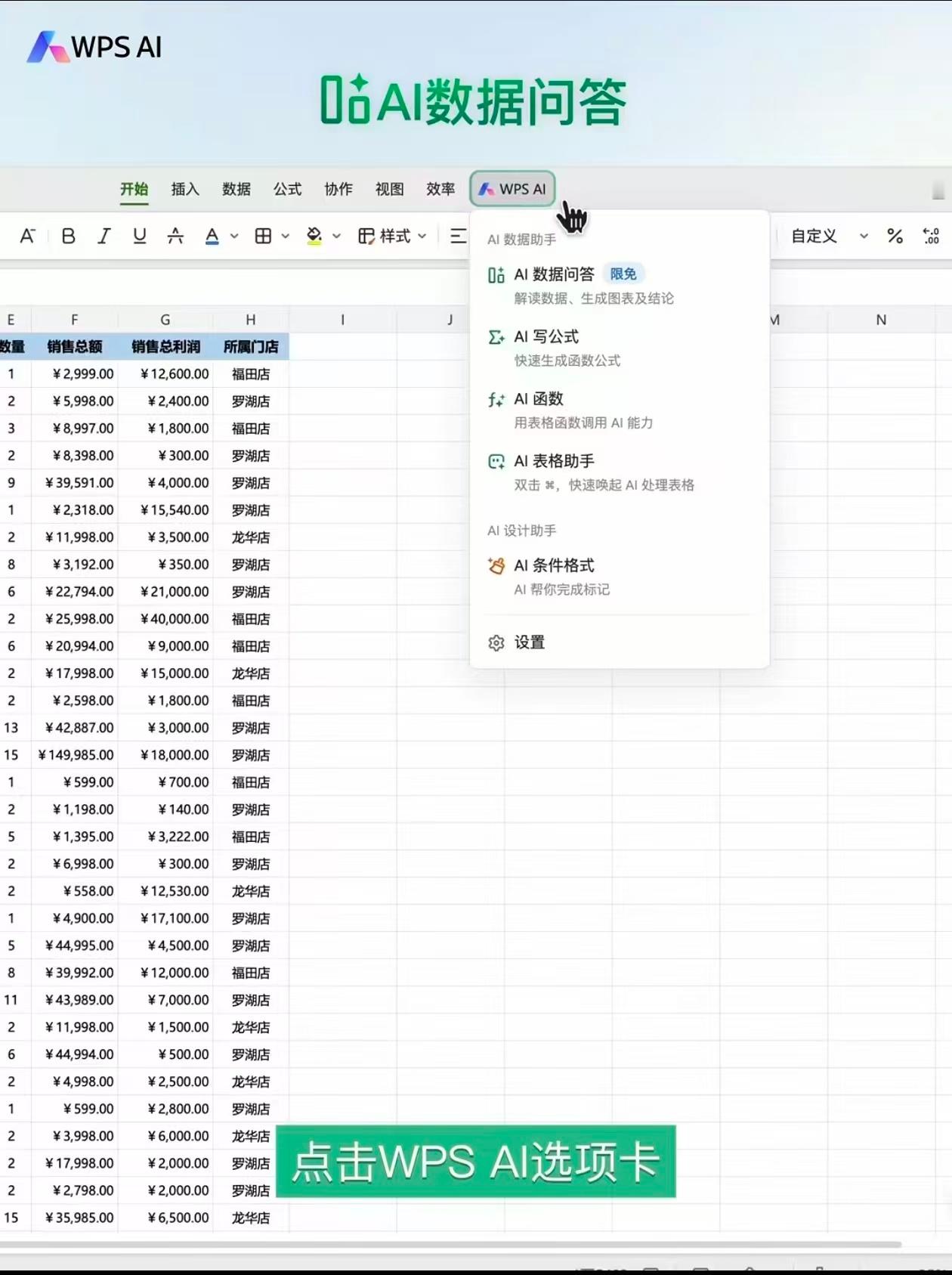The width and height of the screenshot is (952, 1275).
Task: Select column F header
Action: [74, 320]
